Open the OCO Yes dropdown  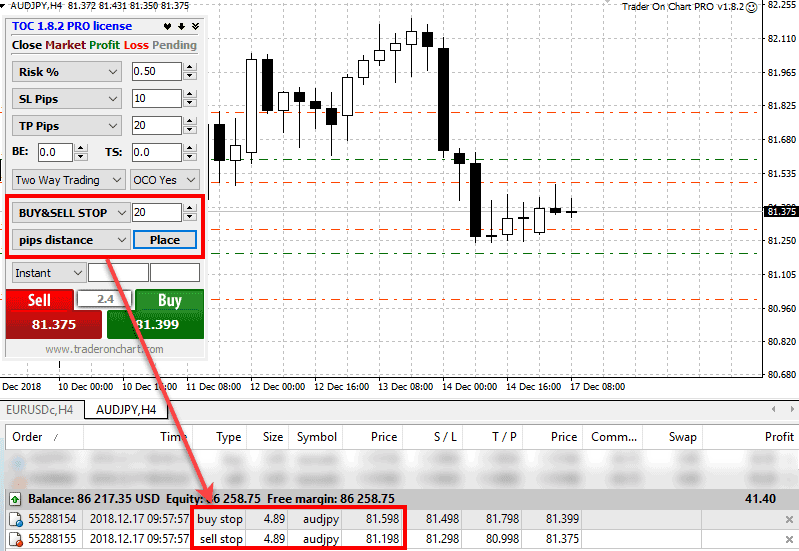[165, 180]
